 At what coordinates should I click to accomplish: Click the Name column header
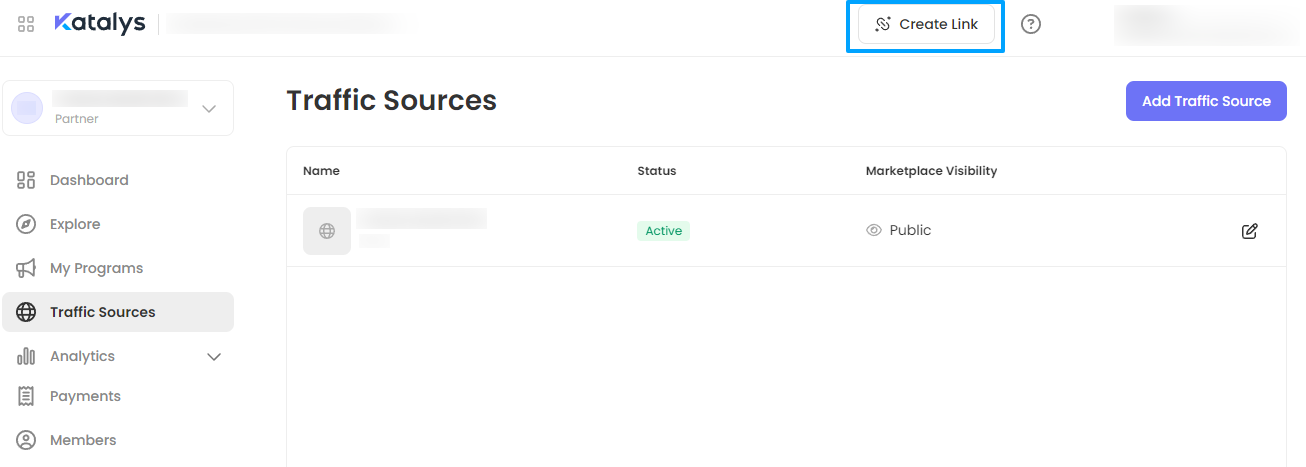321,171
